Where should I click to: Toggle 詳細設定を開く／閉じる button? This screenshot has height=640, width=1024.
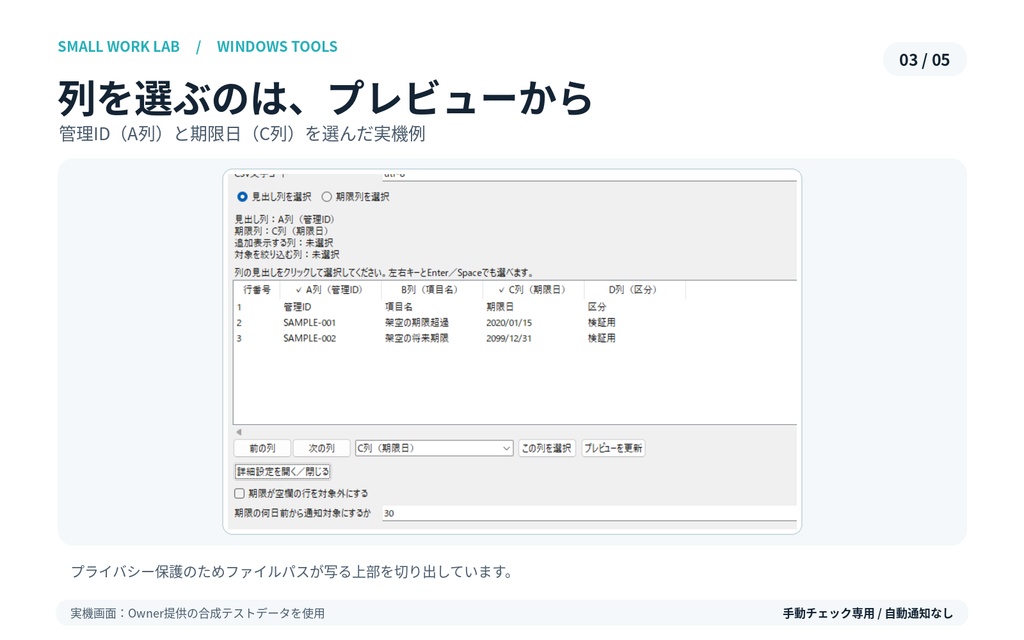click(283, 472)
